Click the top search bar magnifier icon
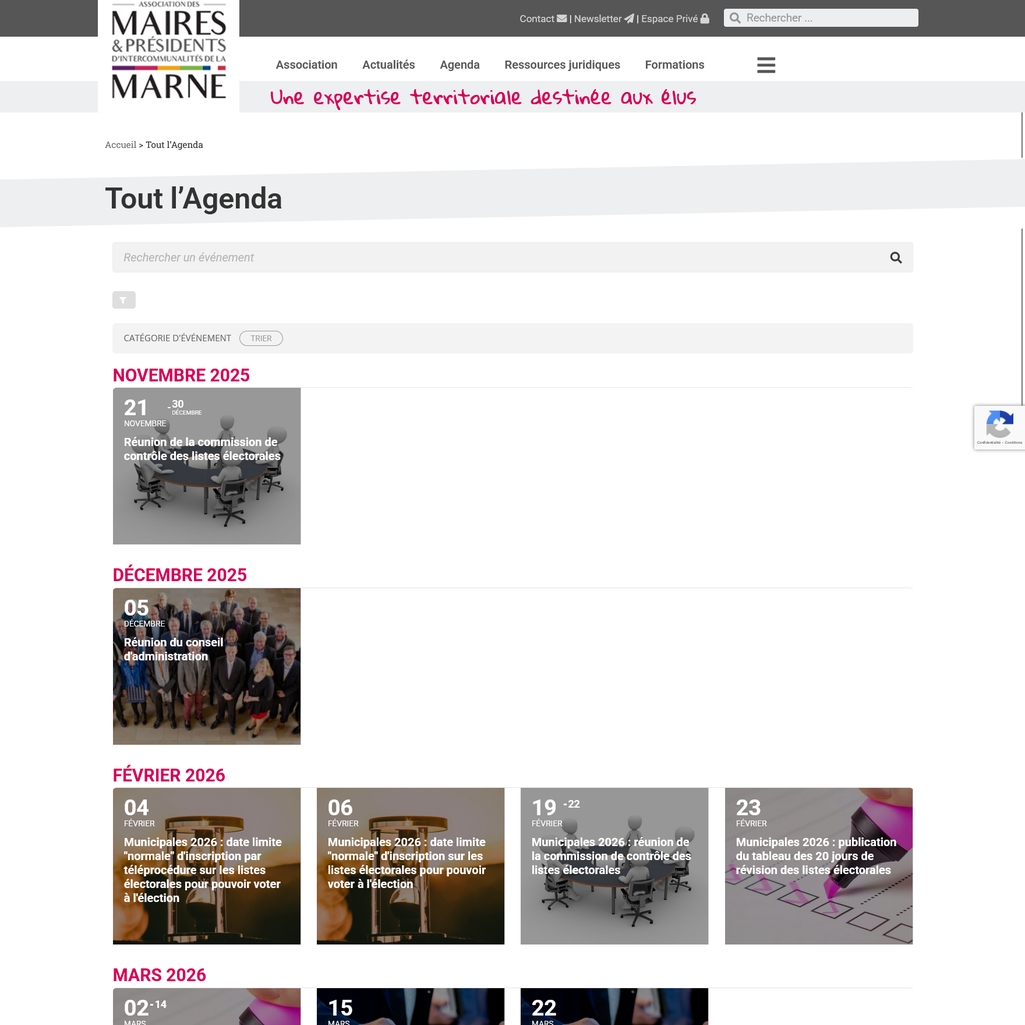The width and height of the screenshot is (1025, 1025). coord(736,18)
